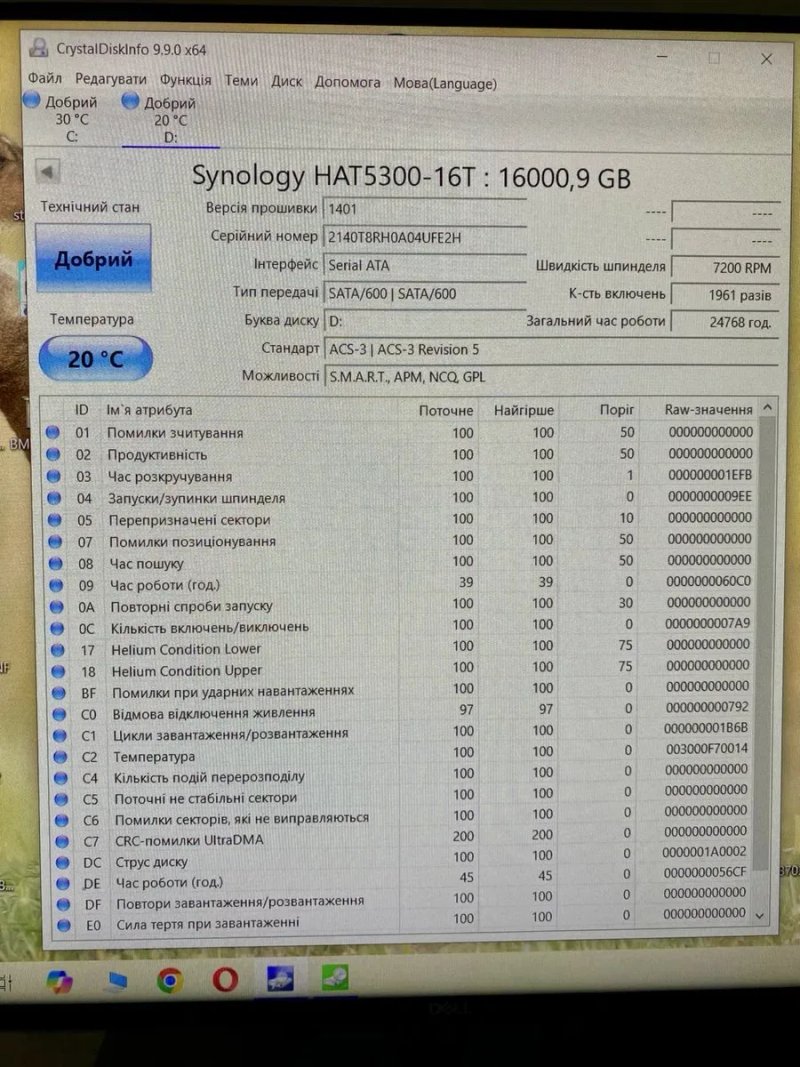Viewport: 800px width, 1067px height.
Task: Open the Допомога menu
Action: click(x=347, y=82)
